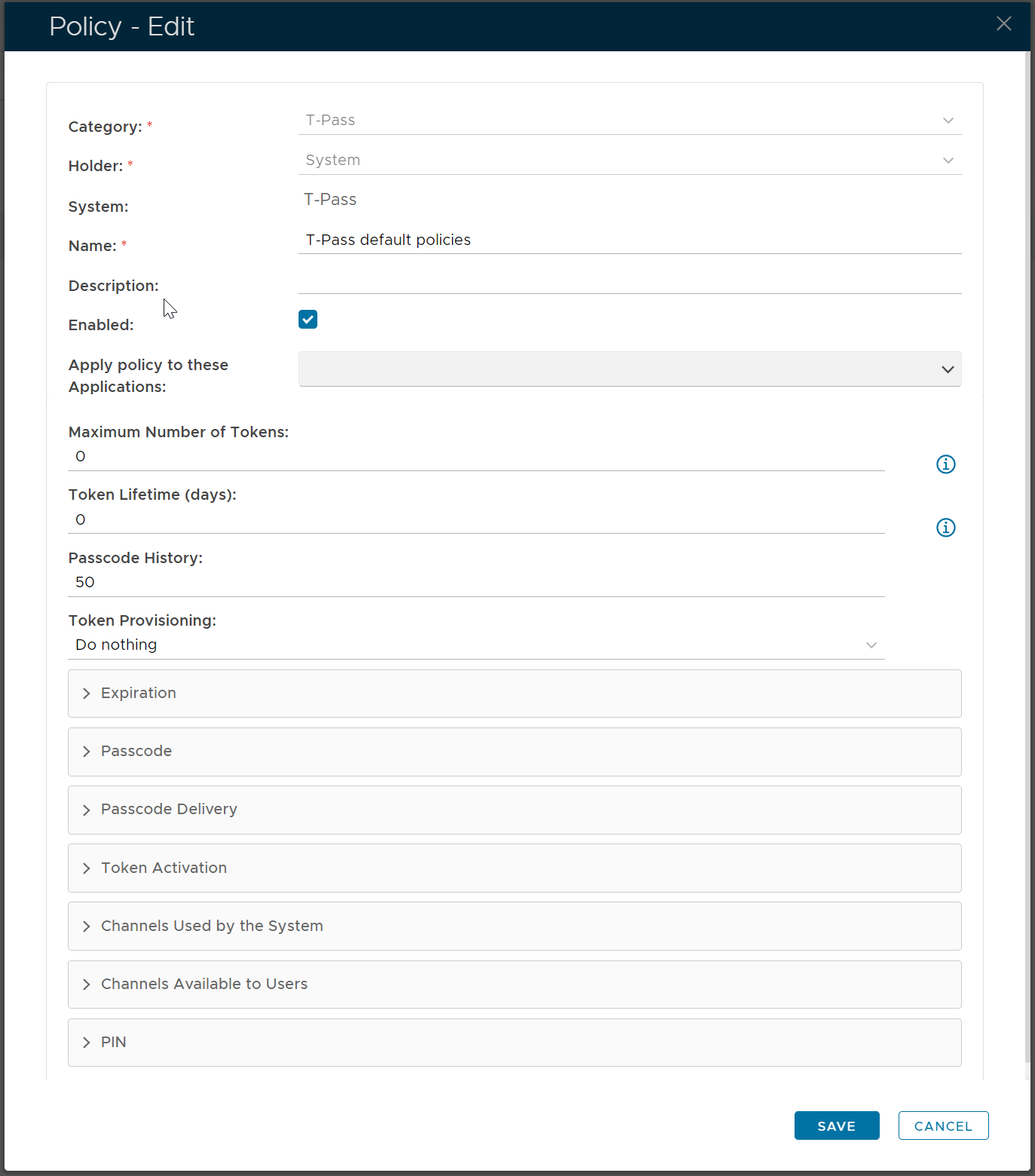
Task: Expand the Passcode section
Action: [514, 752]
